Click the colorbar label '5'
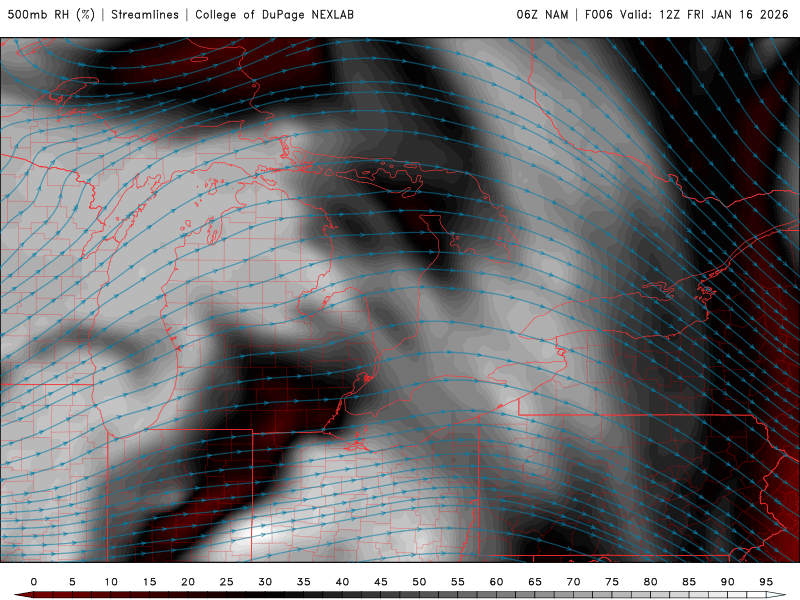The image size is (800, 600). click(x=72, y=582)
